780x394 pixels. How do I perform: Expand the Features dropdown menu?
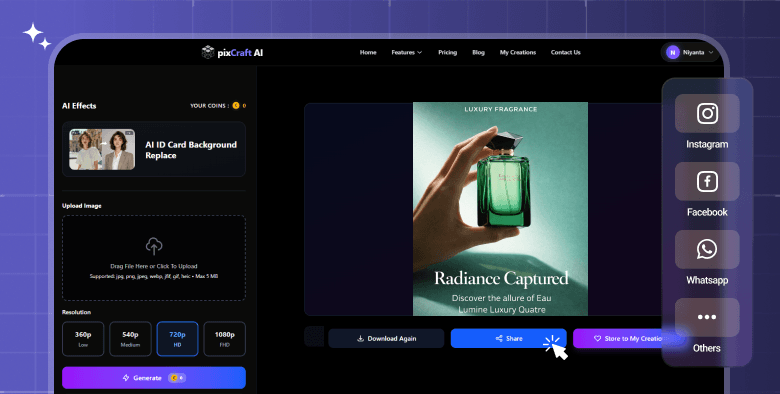click(x=406, y=52)
